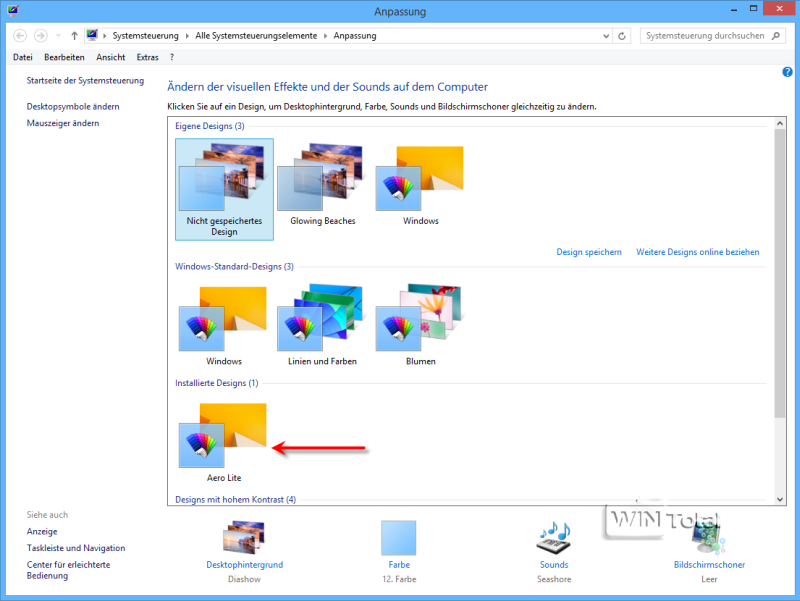Viewport: 800px width, 601px height.
Task: Open the Sounds settings icon
Action: (x=554, y=538)
